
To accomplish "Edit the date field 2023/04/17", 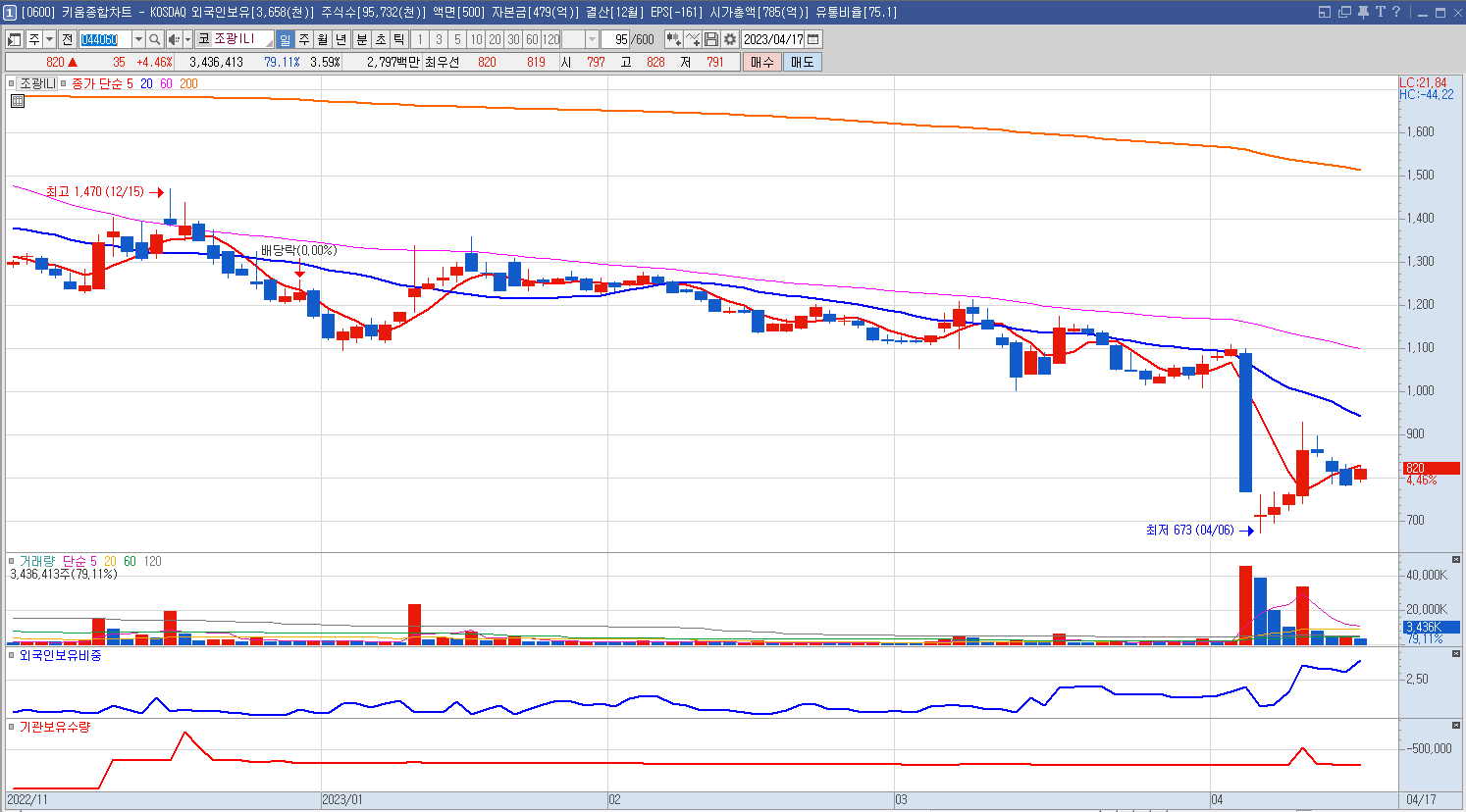I will (x=773, y=39).
